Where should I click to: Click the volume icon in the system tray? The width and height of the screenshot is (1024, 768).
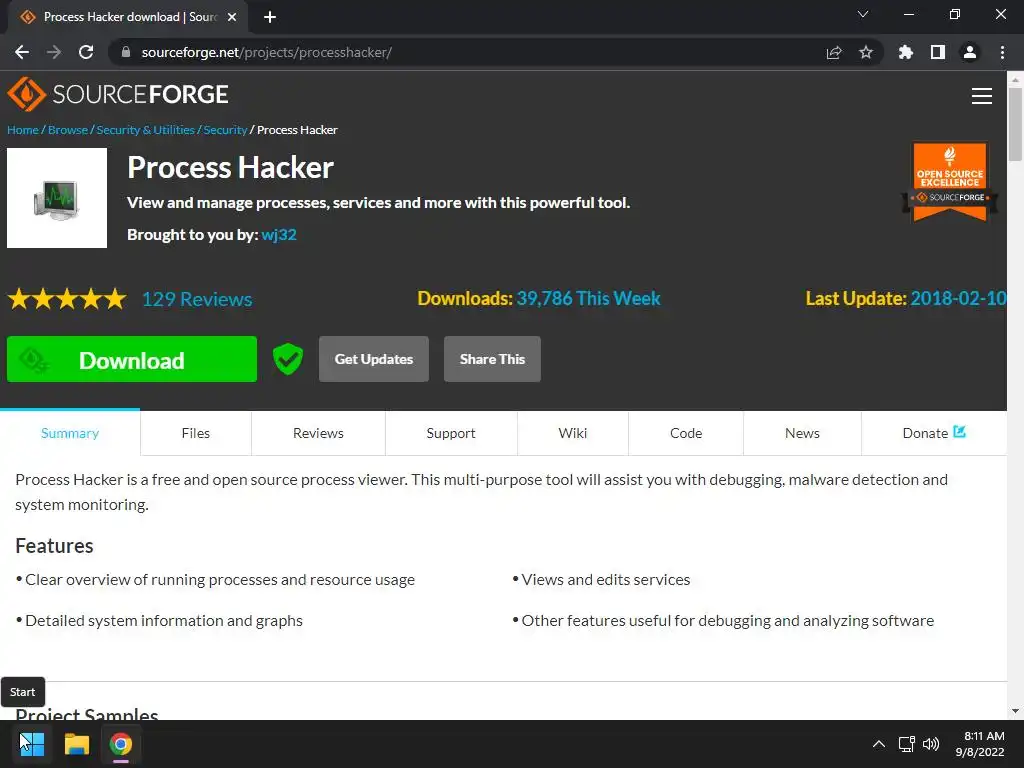(931, 744)
